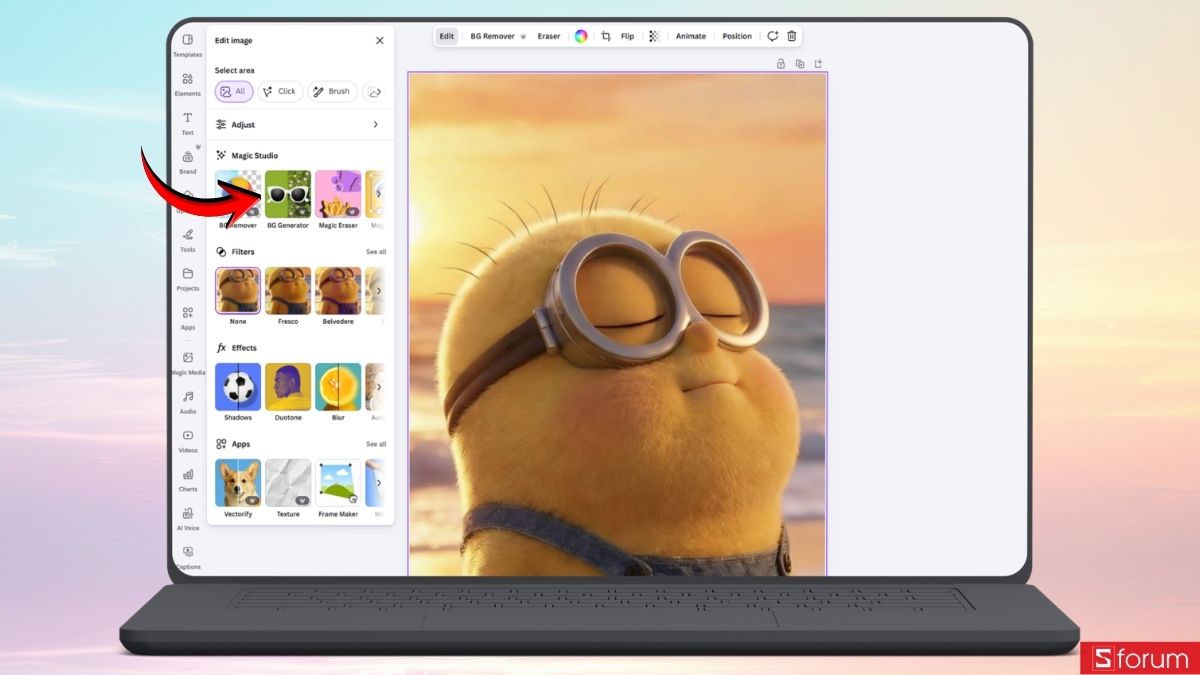Enable the Brush selection mode
Screen dimensions: 1200x675
(332, 91)
